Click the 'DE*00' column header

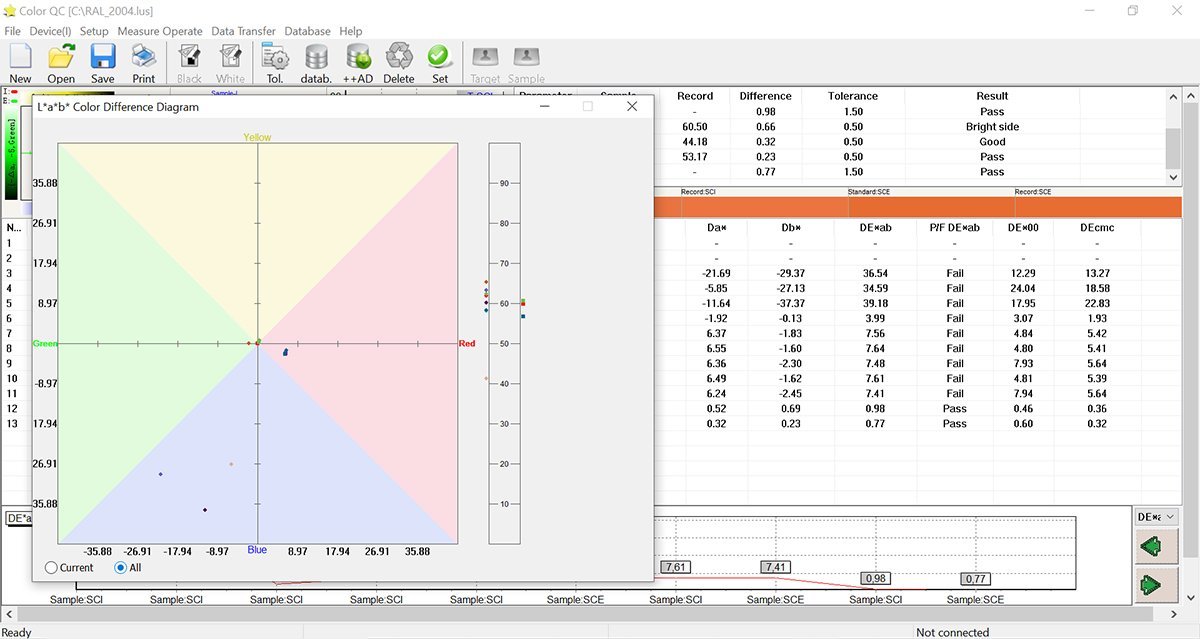tap(1025, 228)
